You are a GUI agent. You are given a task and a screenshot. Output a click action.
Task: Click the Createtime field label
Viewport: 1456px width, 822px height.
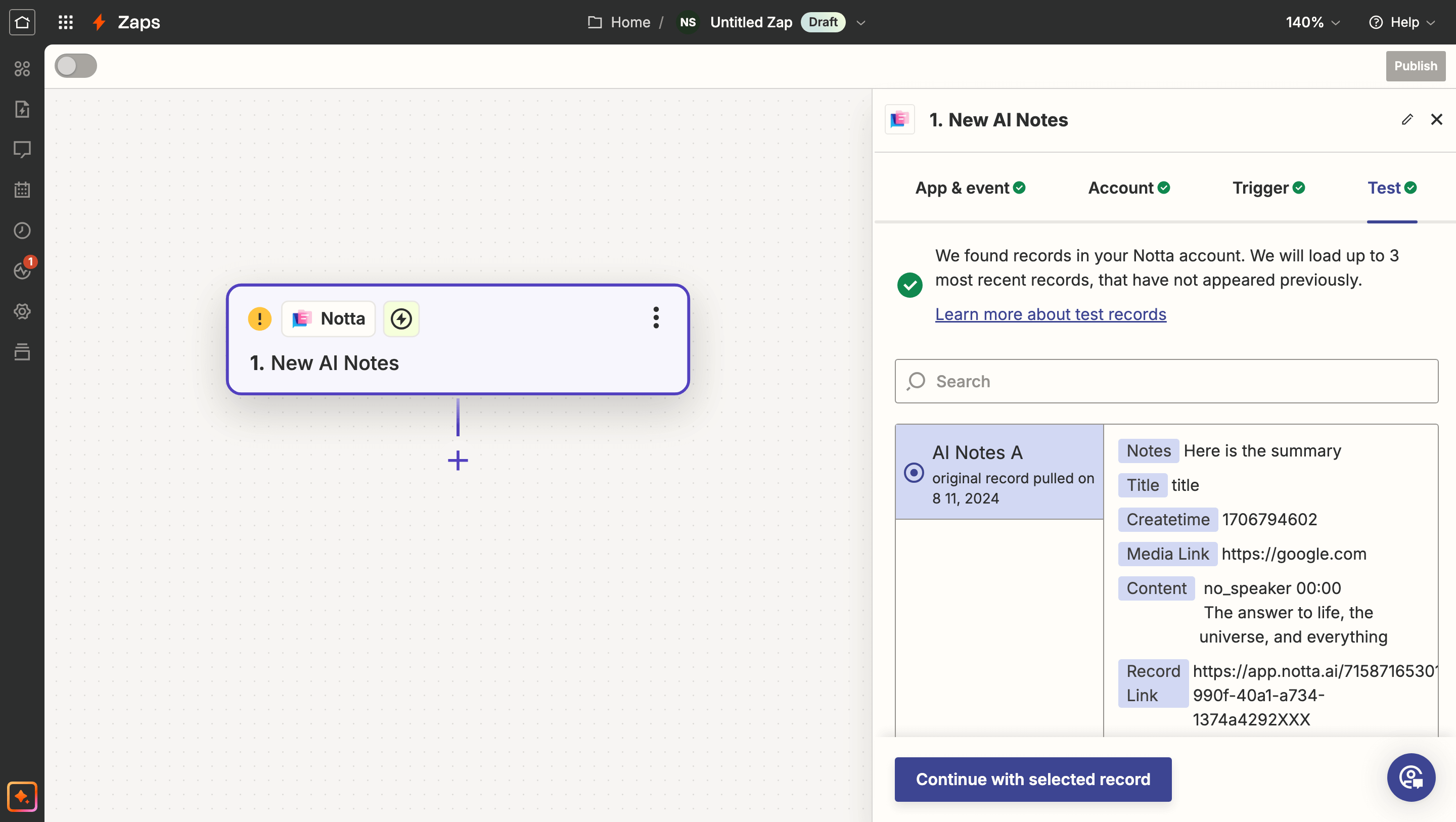(x=1168, y=519)
